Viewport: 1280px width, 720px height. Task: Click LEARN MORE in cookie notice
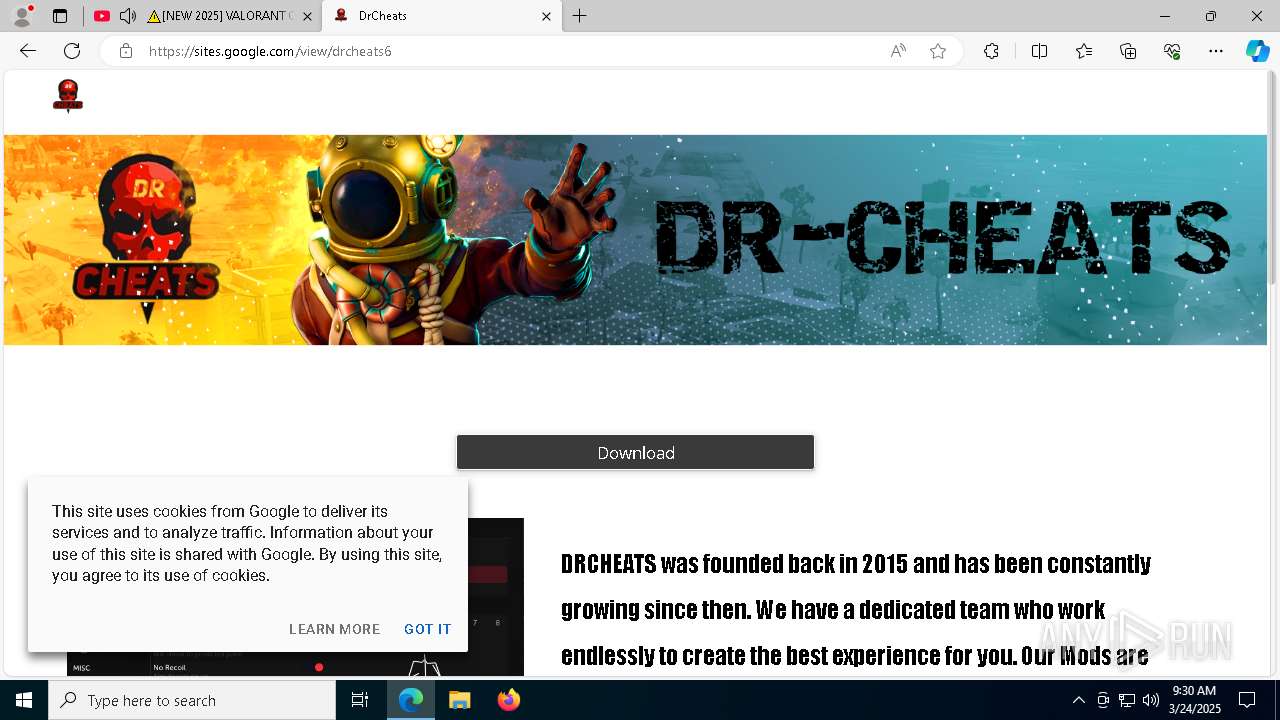coord(334,629)
